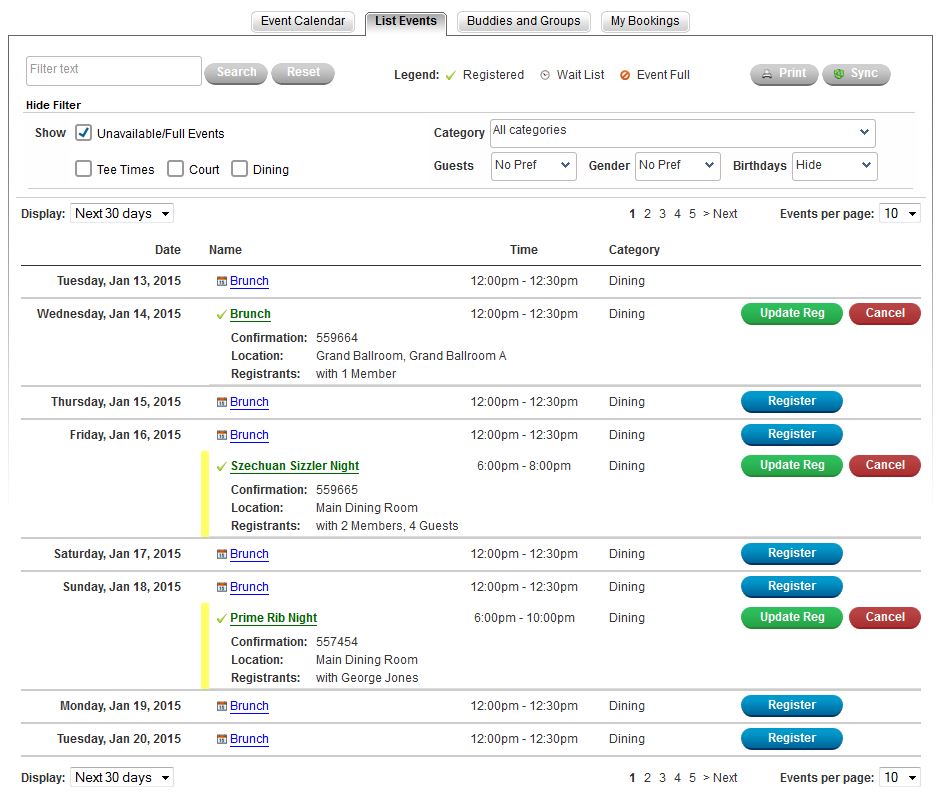Cancel the Szechuan Sizzler Night registration
The height and width of the screenshot is (806, 942).
click(884, 465)
